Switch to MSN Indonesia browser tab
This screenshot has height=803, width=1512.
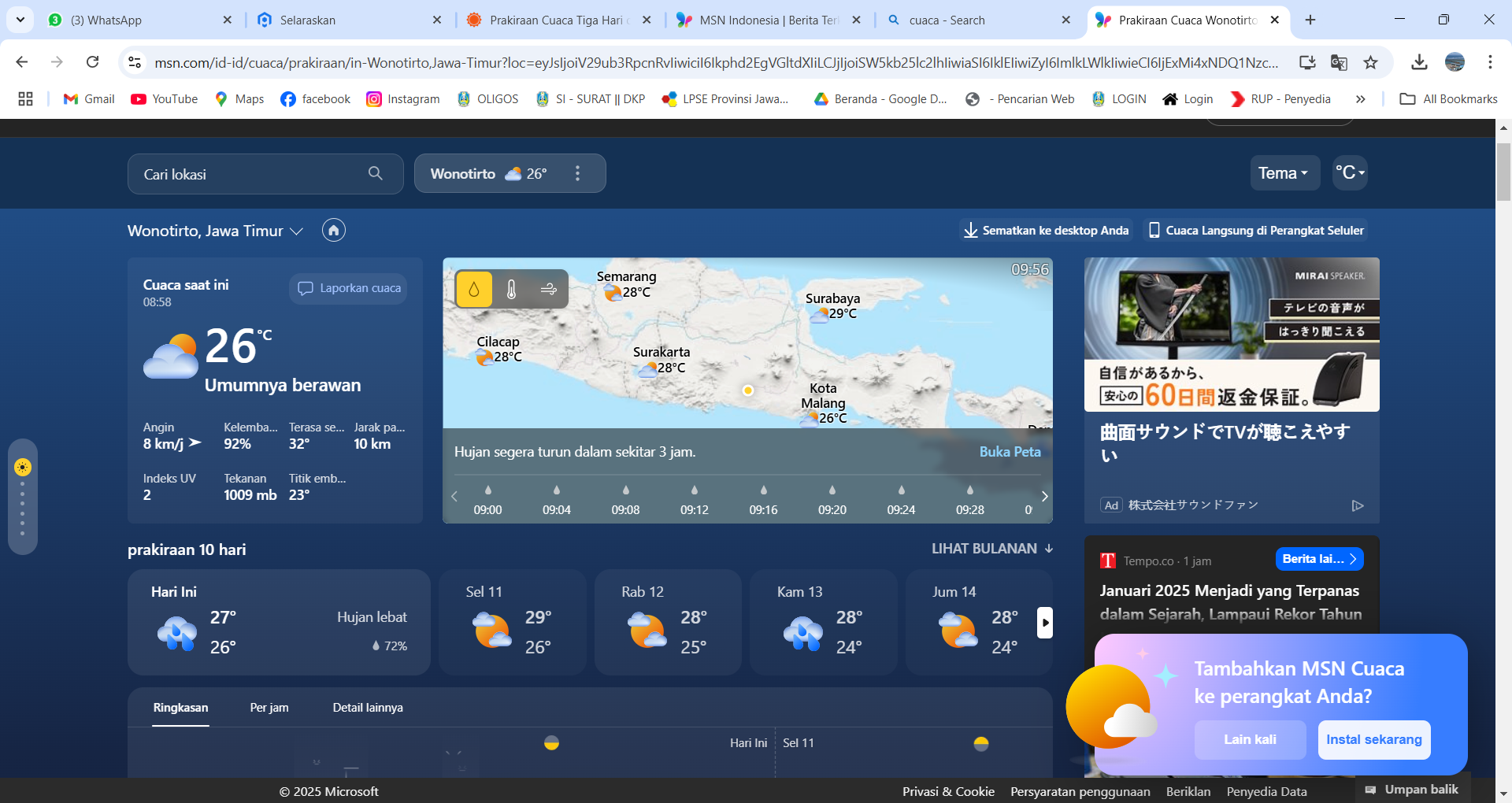pos(769,20)
